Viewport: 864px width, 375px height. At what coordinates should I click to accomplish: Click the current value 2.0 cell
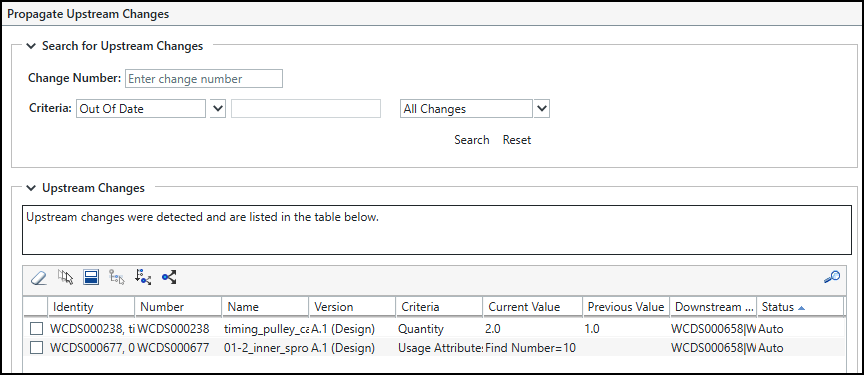(493, 329)
